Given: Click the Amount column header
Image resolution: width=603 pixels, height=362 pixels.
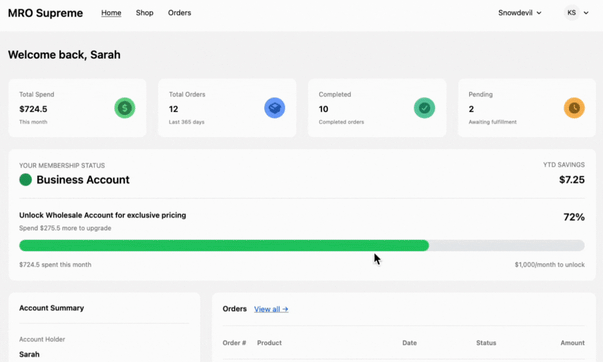Looking at the screenshot, I should (573, 343).
